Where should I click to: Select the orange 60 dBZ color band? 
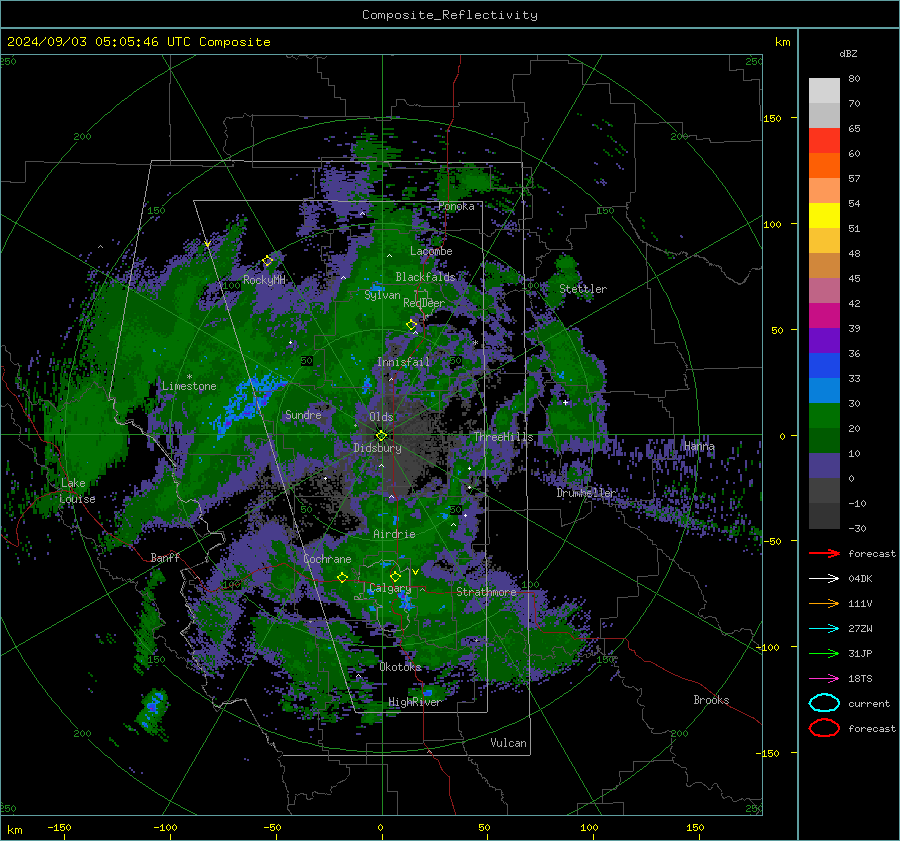(824, 165)
